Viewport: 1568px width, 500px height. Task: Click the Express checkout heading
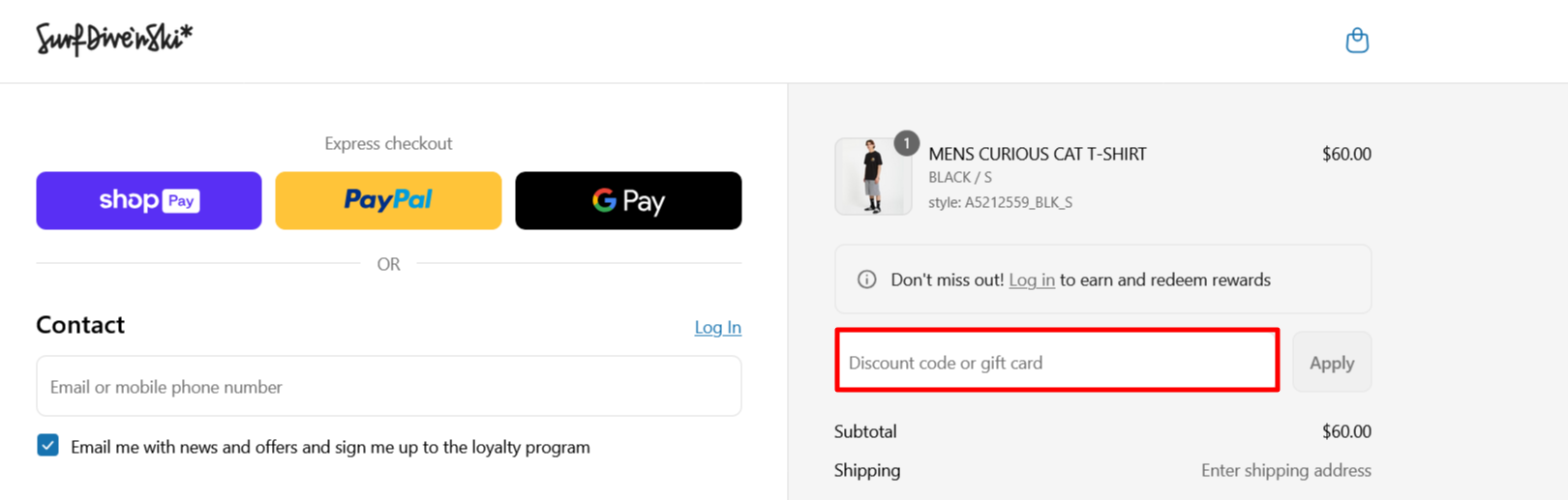click(x=388, y=143)
